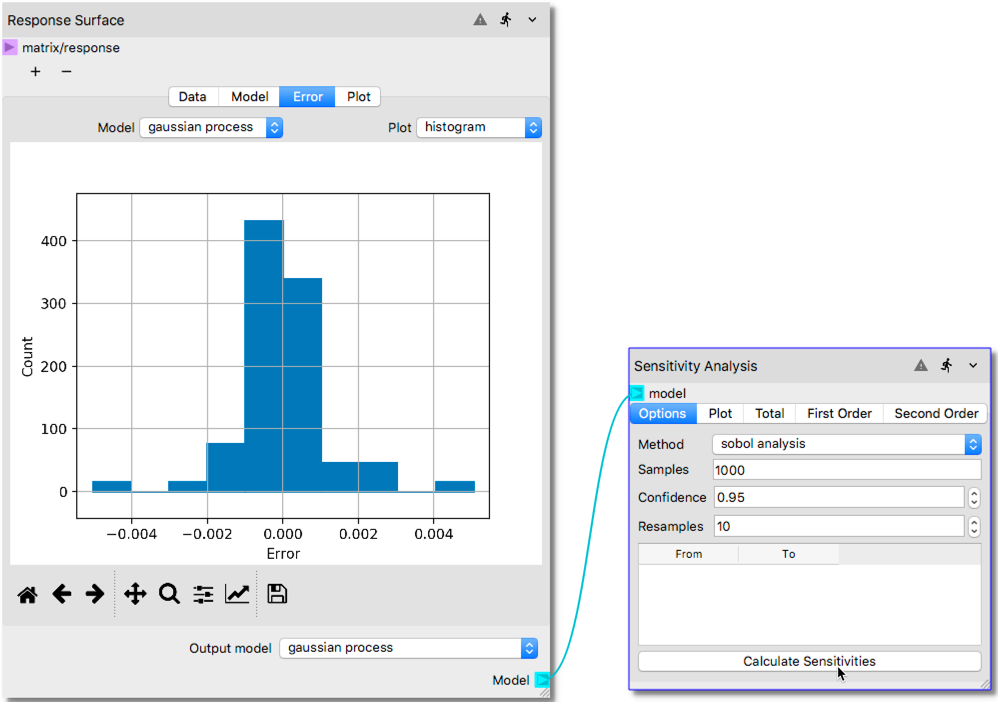Image resolution: width=998 pixels, height=702 pixels.
Task: Open the Model dropdown showing gaussian process
Action: [211, 128]
